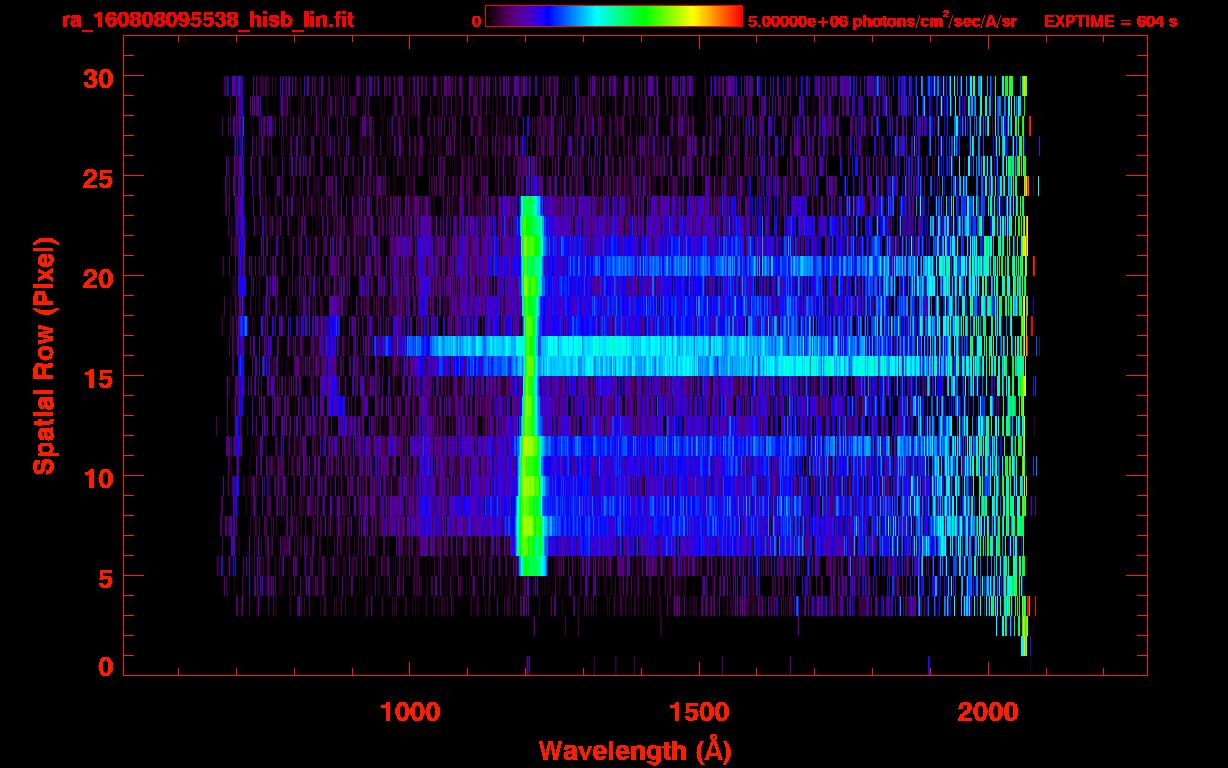Click the x-axis tick label 2000
This screenshot has width=1228, height=768.
(990, 712)
